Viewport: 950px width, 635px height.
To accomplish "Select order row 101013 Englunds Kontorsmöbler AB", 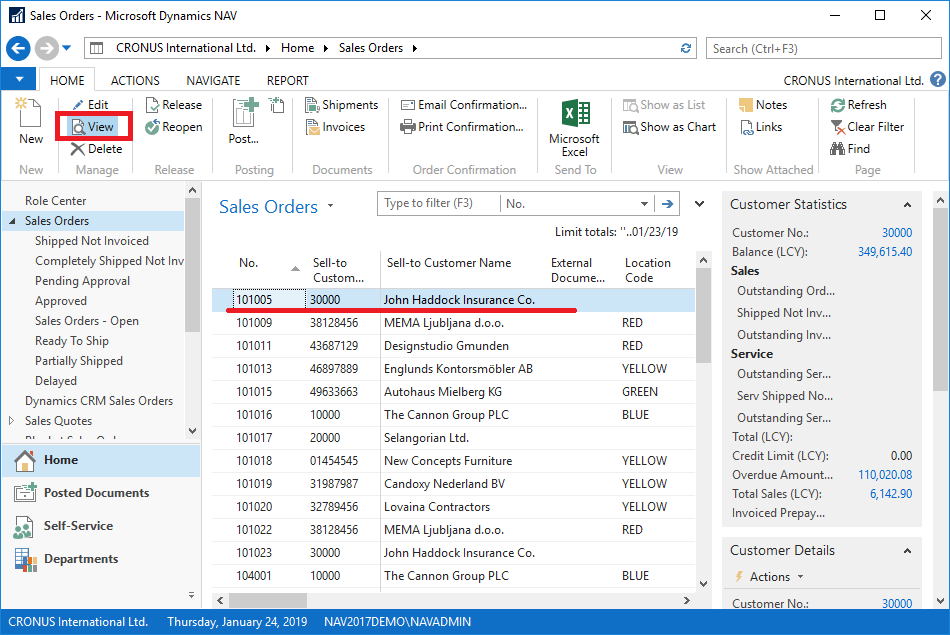I will pyautogui.click(x=453, y=369).
